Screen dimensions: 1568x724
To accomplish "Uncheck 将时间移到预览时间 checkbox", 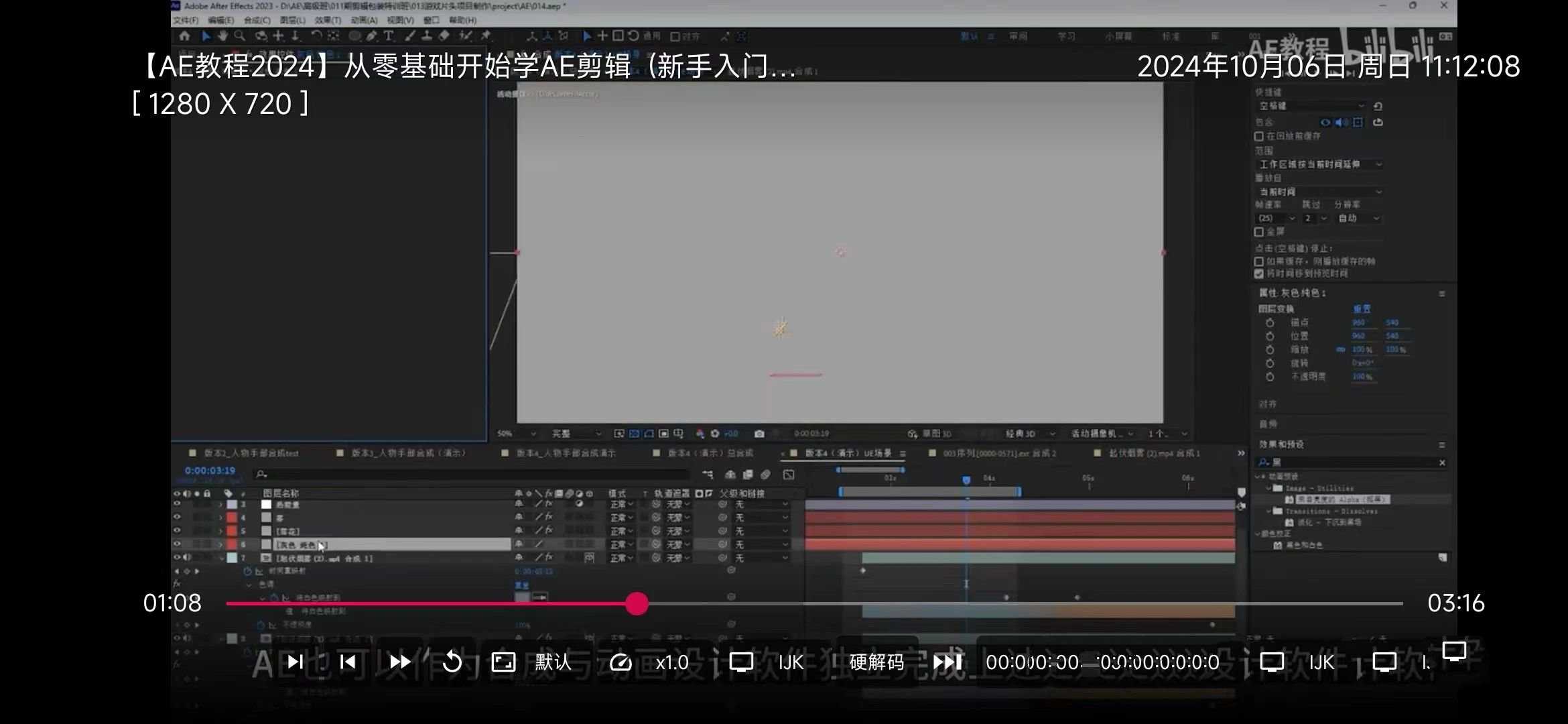I will (1259, 274).
